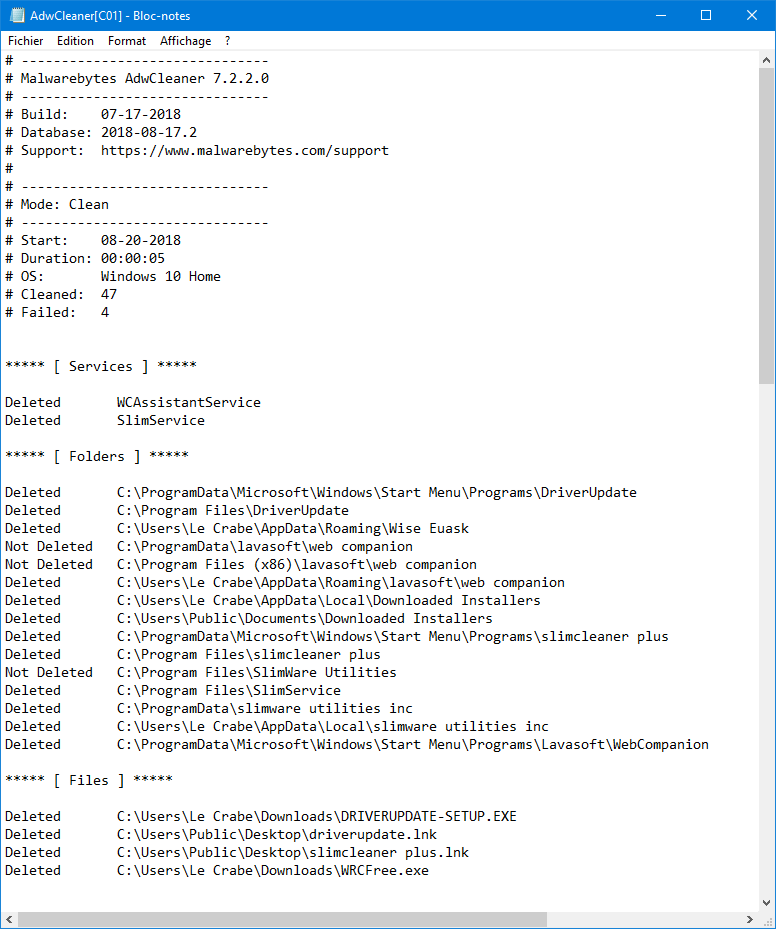Click the Failed count 4

click(x=105, y=312)
